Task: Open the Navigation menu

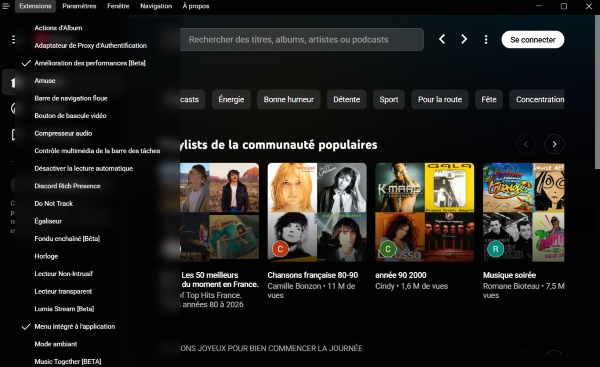Action: (x=156, y=6)
